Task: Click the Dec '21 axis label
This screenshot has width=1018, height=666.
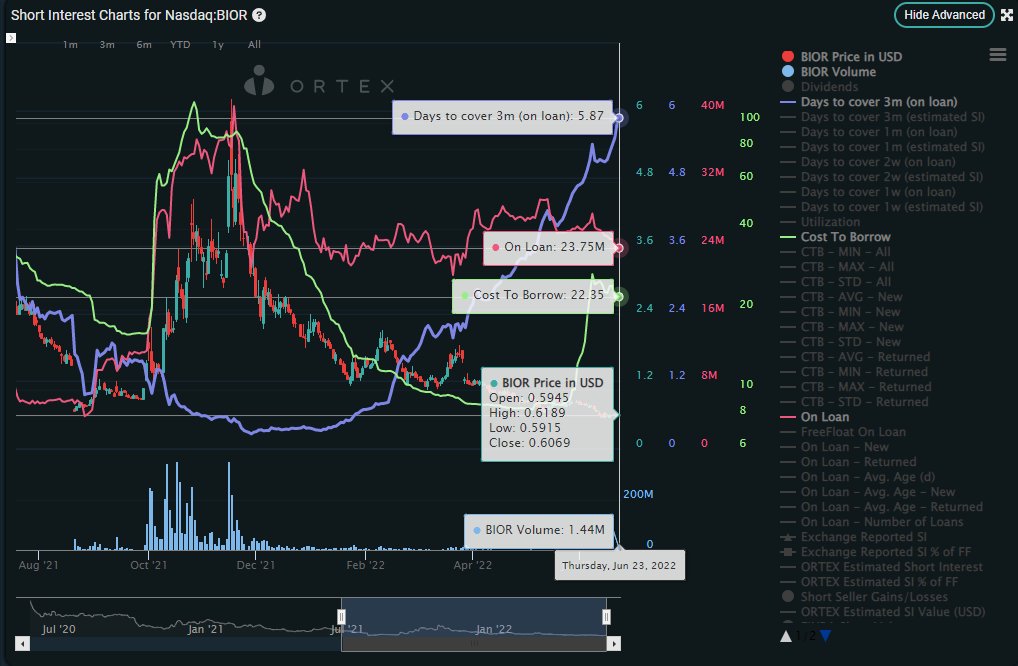Action: coord(256,565)
